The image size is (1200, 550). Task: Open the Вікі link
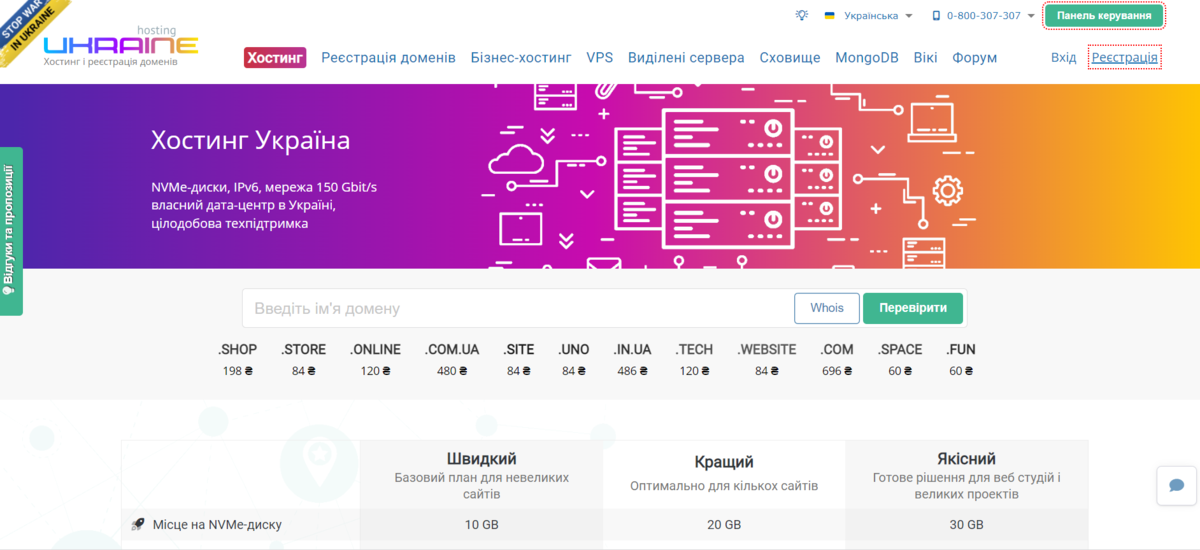pos(925,57)
